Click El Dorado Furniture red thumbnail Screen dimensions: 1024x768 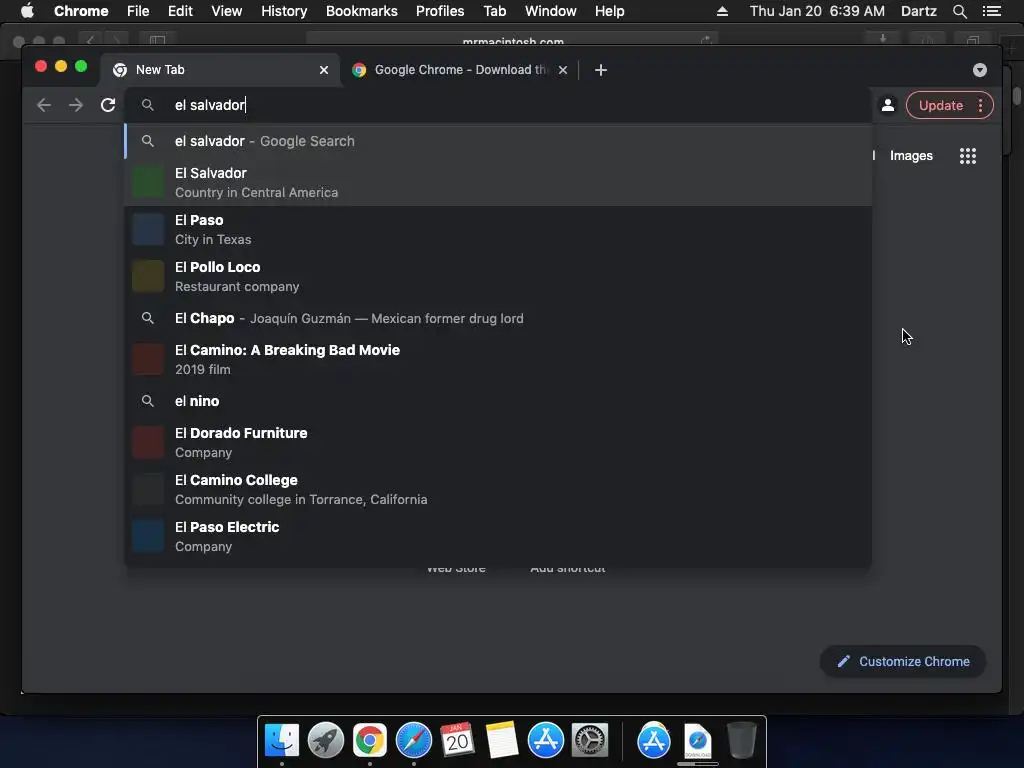(x=148, y=442)
